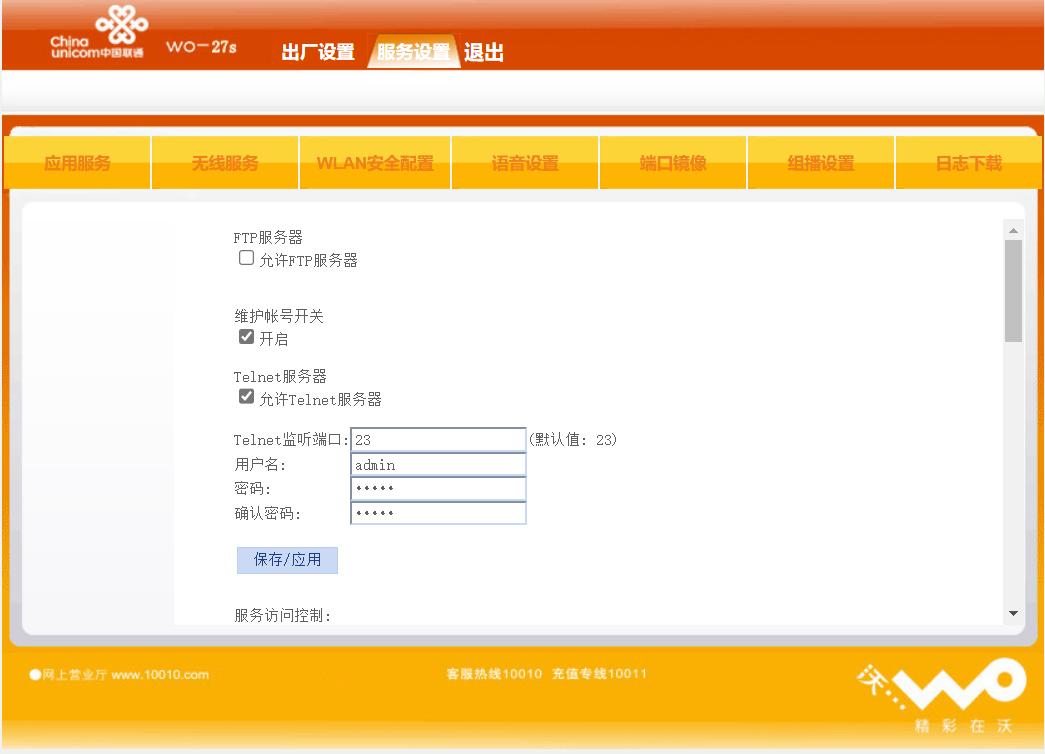Toggle the 允许Telnet服务器 checkbox
The image size is (1045, 754).
pyautogui.click(x=246, y=395)
